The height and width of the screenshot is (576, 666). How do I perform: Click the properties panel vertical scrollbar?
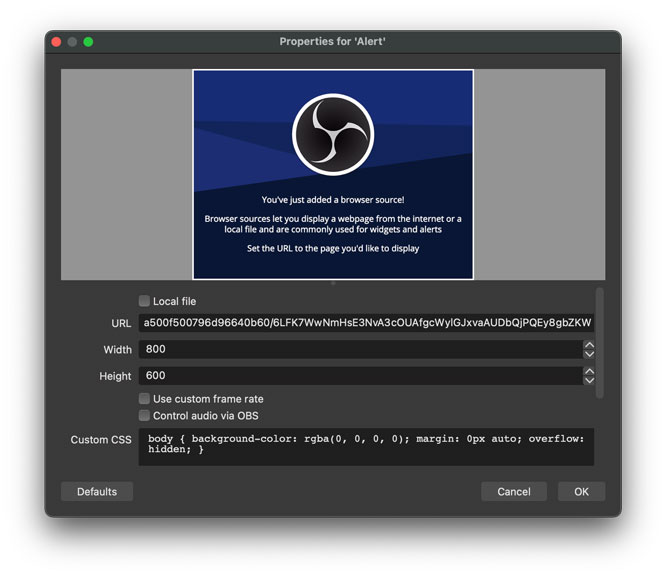pos(599,343)
